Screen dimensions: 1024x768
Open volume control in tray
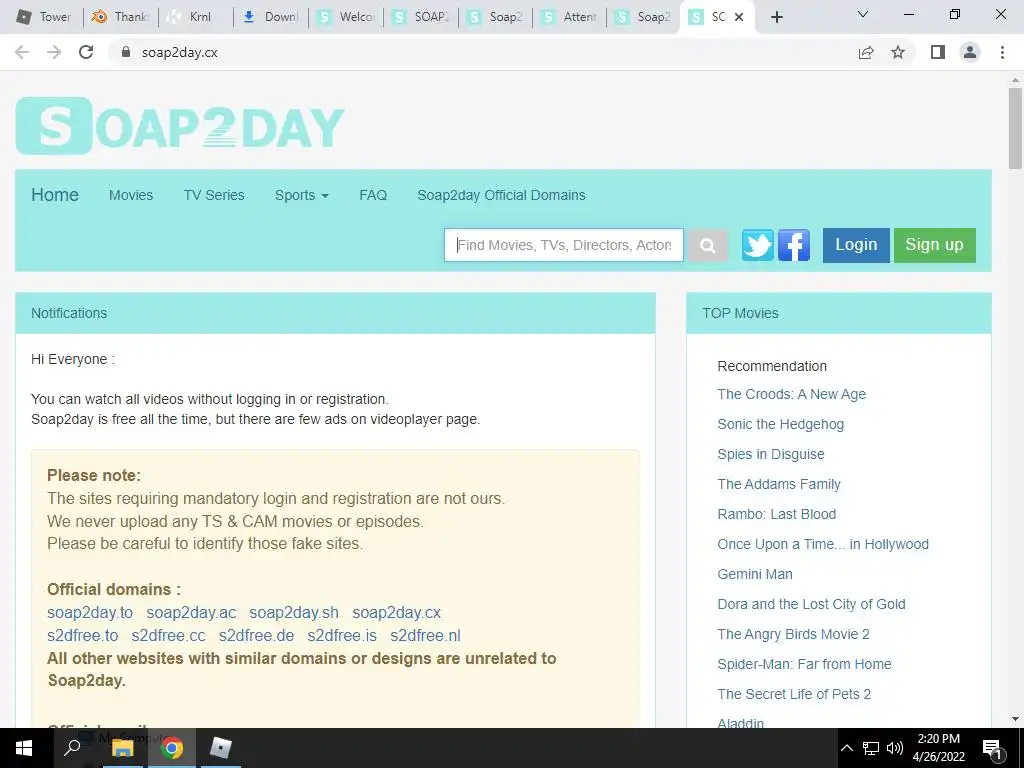895,748
